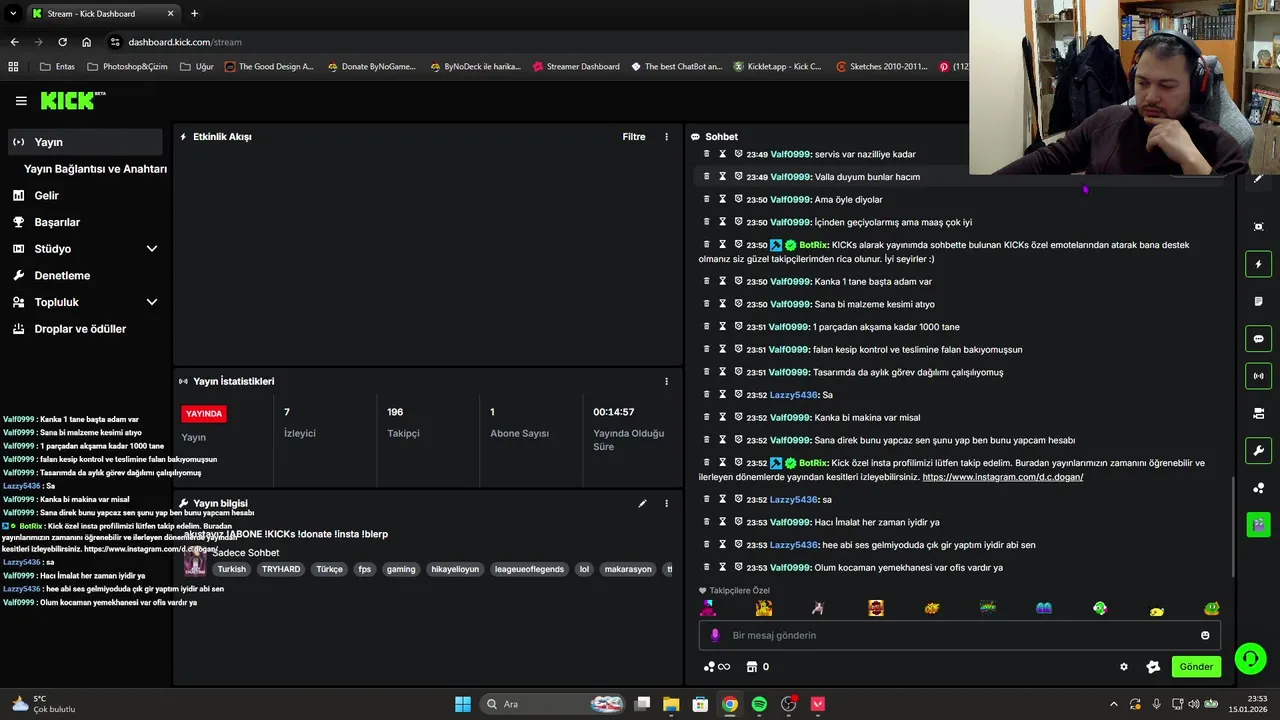Toggle the chat bubble panel in right sidebar

(1258, 339)
